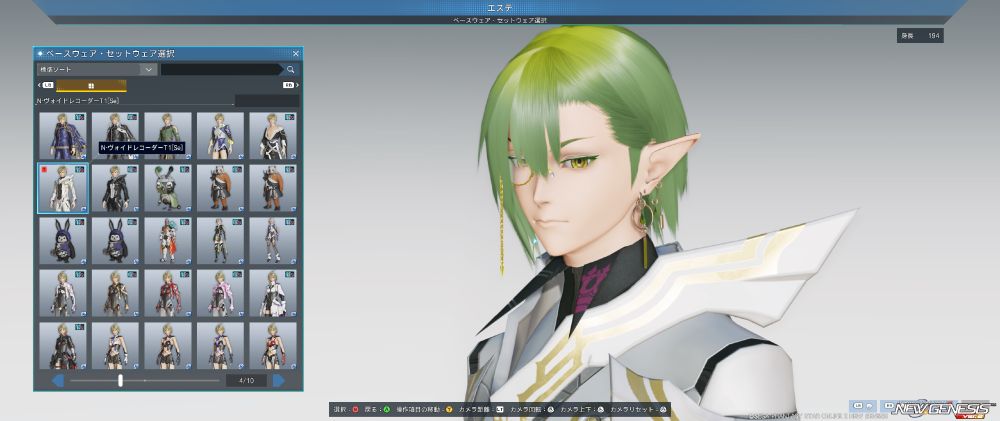Select the brown dark bodysuit thumbnail

pos(115,293)
